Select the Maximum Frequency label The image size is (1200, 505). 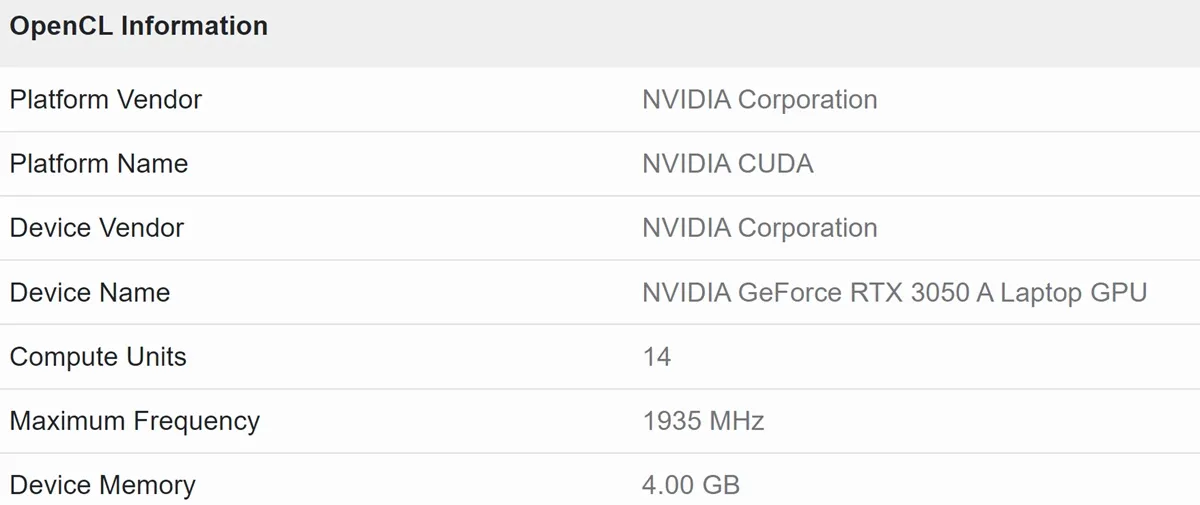click(x=135, y=421)
